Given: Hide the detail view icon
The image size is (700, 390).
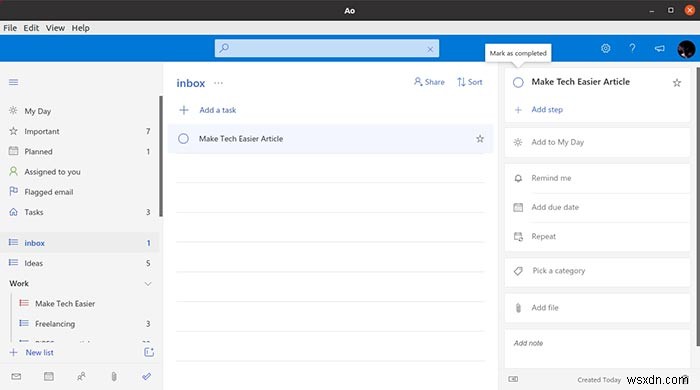Looking at the screenshot, I should (x=513, y=379).
